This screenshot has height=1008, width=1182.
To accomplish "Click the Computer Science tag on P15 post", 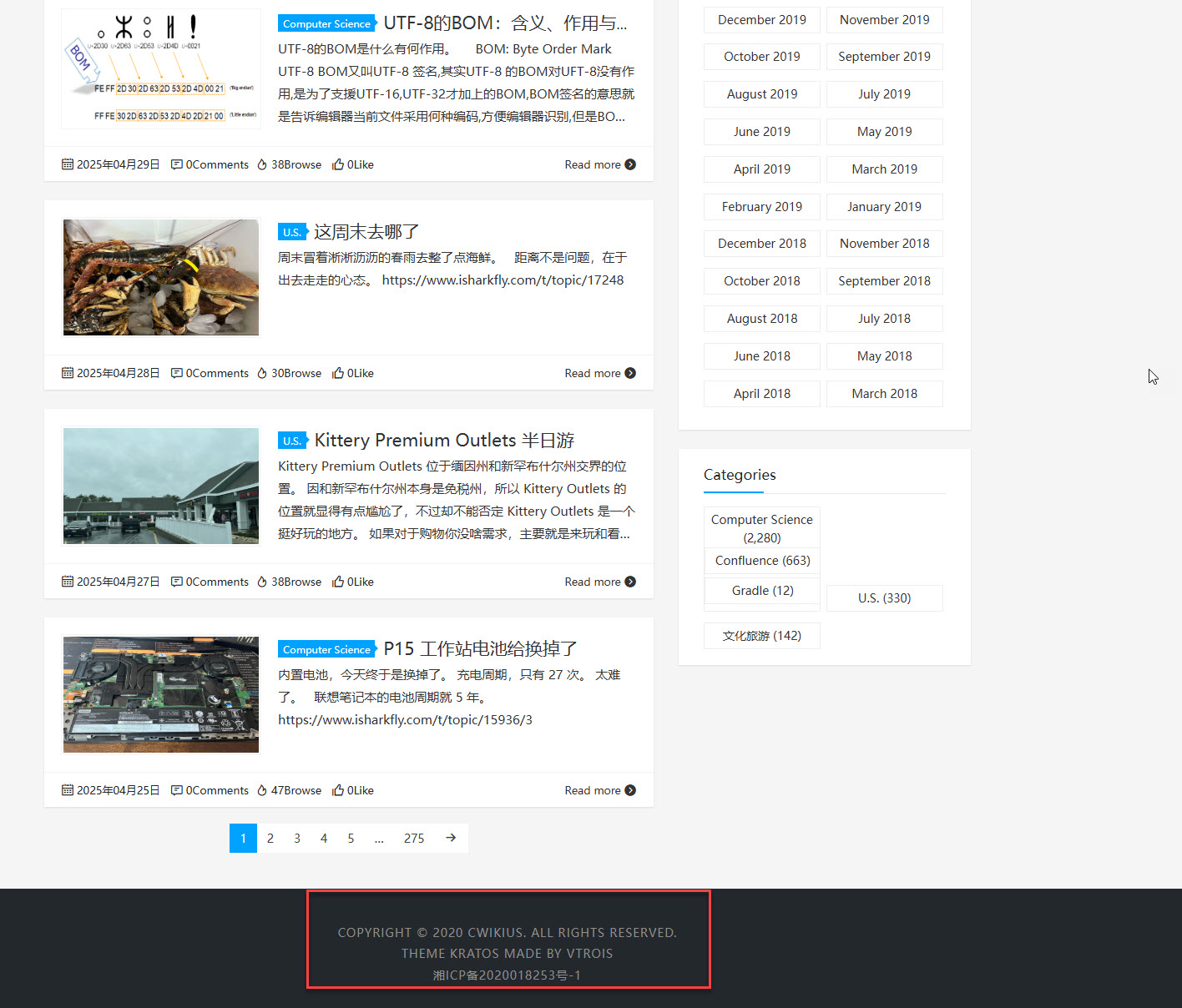I will [x=326, y=649].
